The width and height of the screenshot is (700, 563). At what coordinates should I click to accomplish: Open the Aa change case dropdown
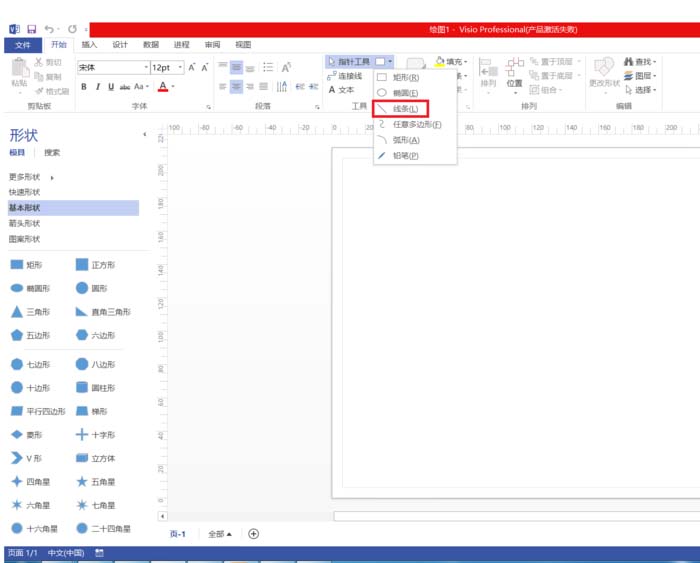pos(141,87)
